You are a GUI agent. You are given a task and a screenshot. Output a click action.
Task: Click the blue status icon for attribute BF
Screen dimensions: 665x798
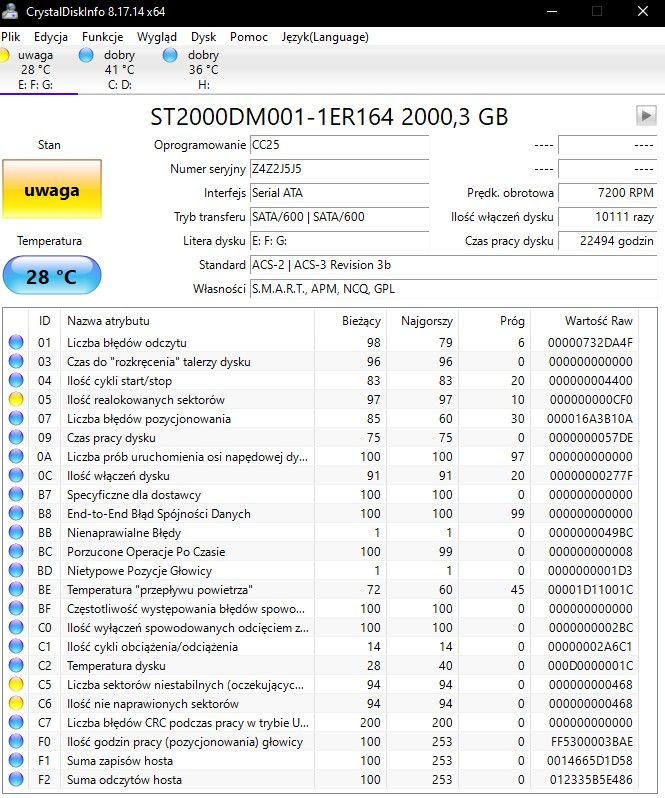click(16, 608)
